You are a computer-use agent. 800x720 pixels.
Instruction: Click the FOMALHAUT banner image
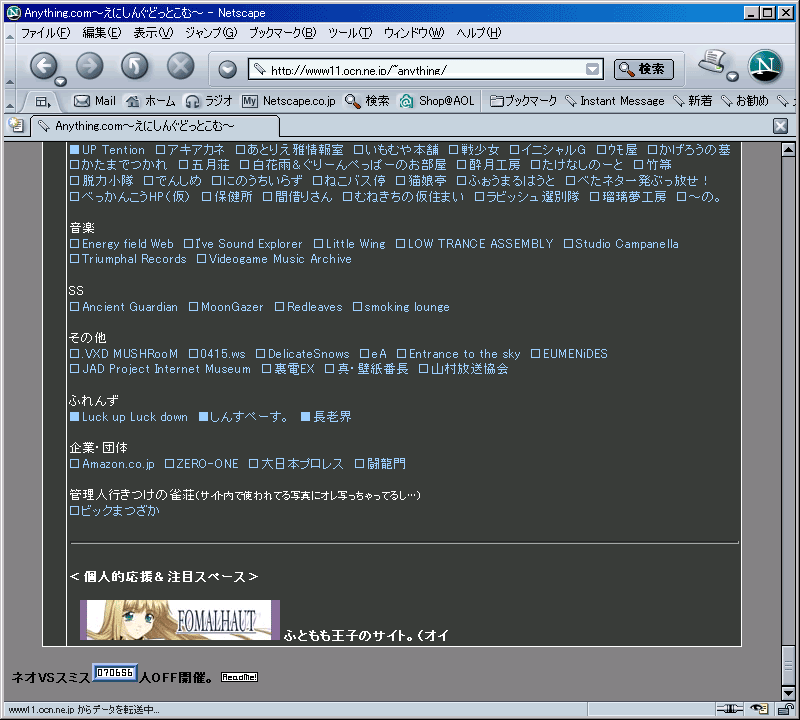coord(180,620)
